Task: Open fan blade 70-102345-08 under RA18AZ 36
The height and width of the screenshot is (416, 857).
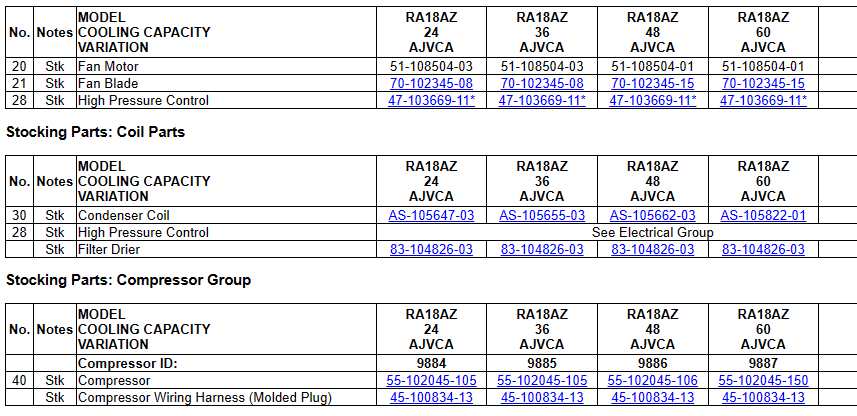Action: coord(542,84)
